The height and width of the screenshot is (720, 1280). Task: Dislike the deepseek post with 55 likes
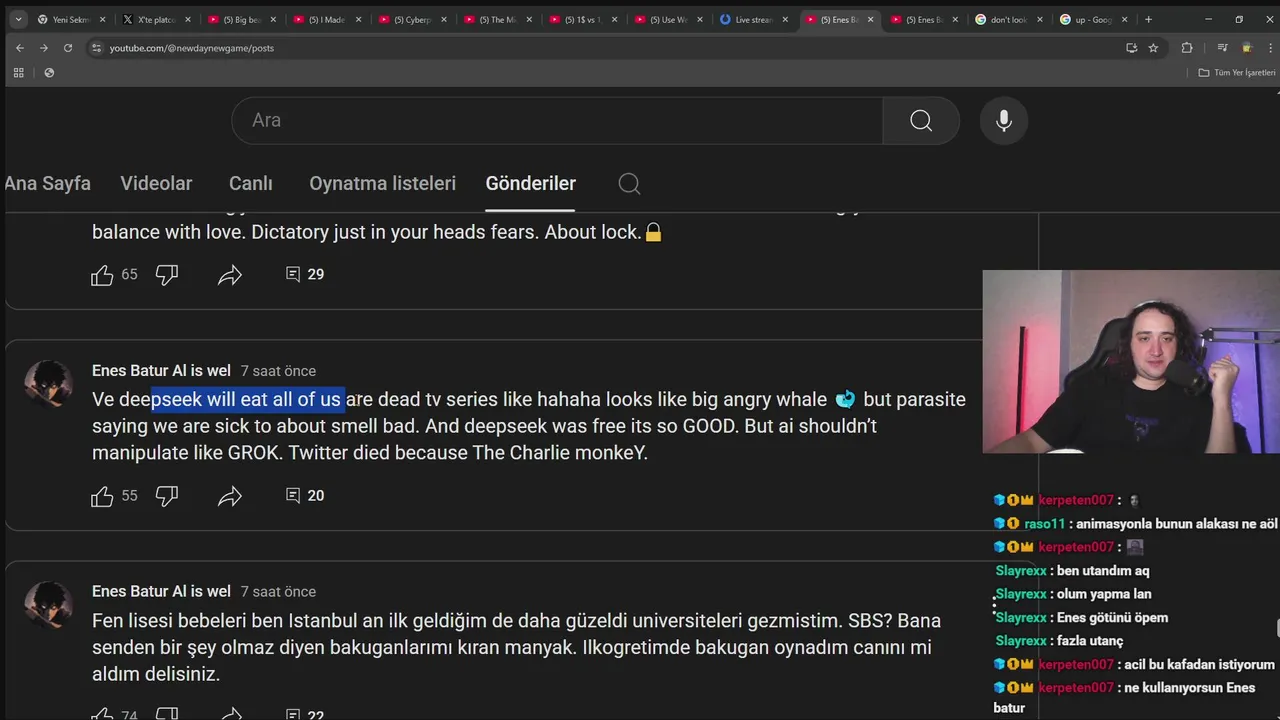click(167, 496)
